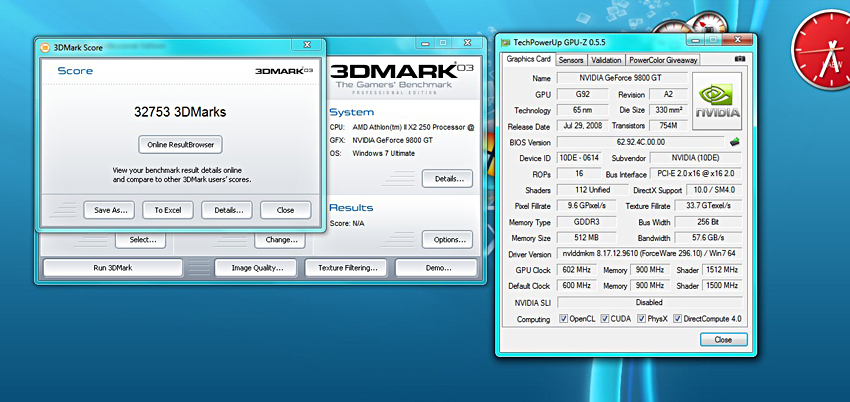The width and height of the screenshot is (850, 402).
Task: Open Image Quality settings
Action: (x=256, y=268)
